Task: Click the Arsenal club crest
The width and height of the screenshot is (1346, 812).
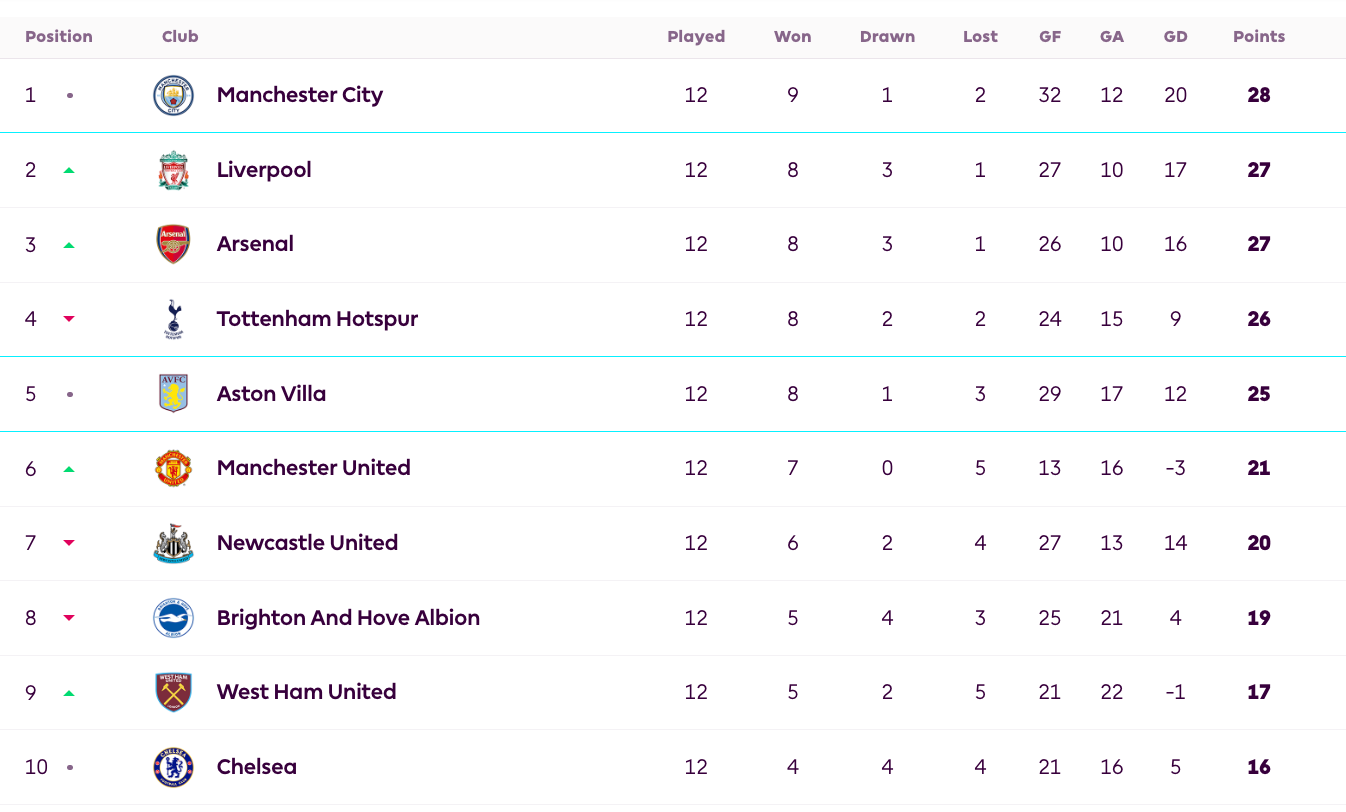Action: coord(173,244)
